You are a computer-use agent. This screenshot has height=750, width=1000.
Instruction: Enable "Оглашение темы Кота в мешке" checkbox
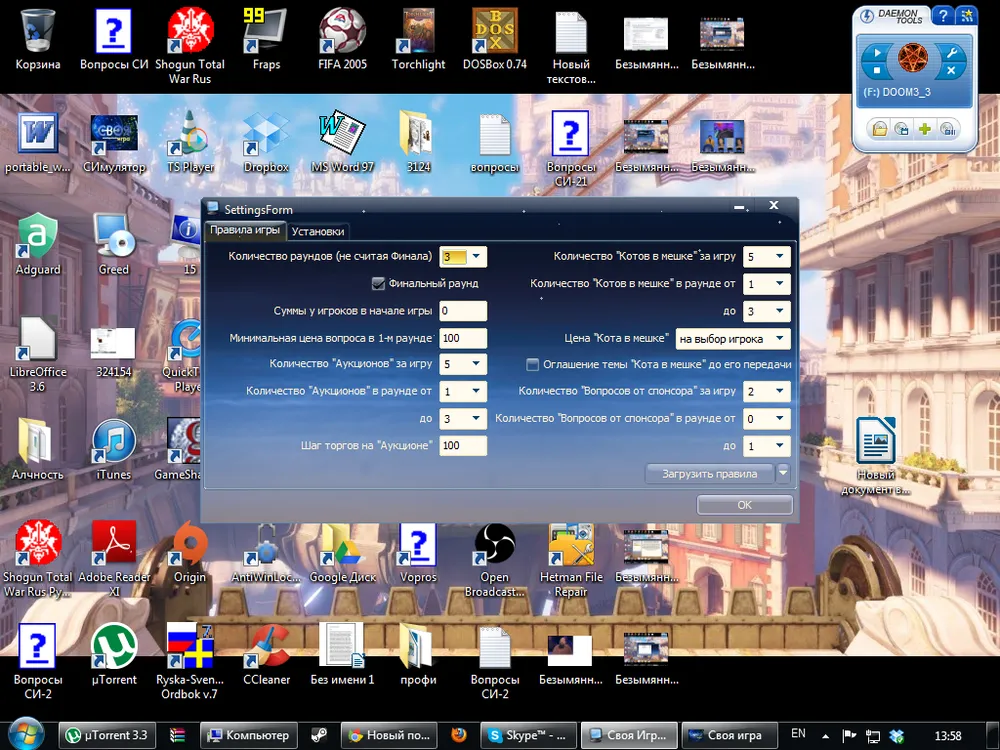[533, 364]
